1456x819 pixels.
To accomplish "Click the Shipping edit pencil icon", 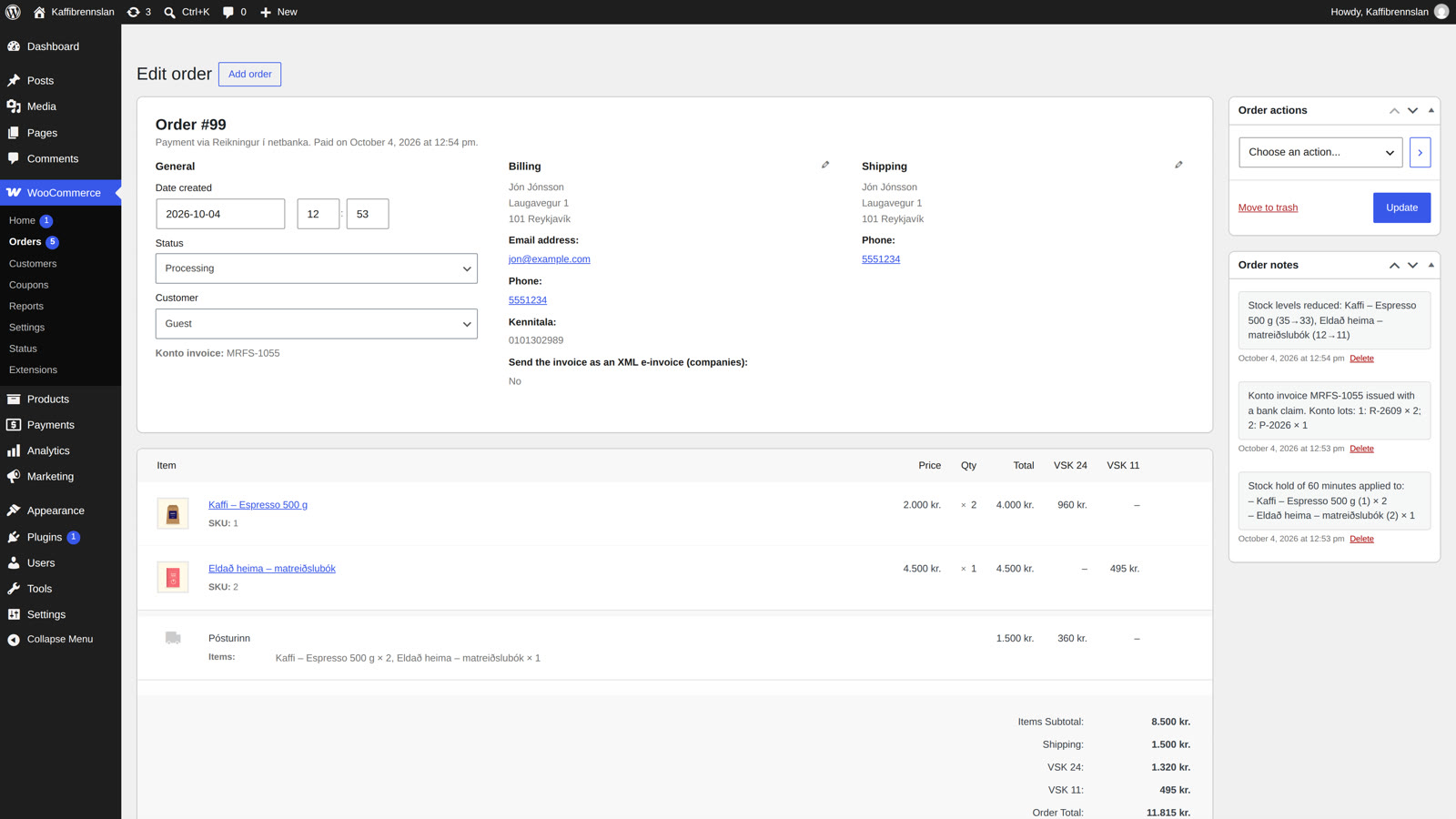I will (1178, 165).
